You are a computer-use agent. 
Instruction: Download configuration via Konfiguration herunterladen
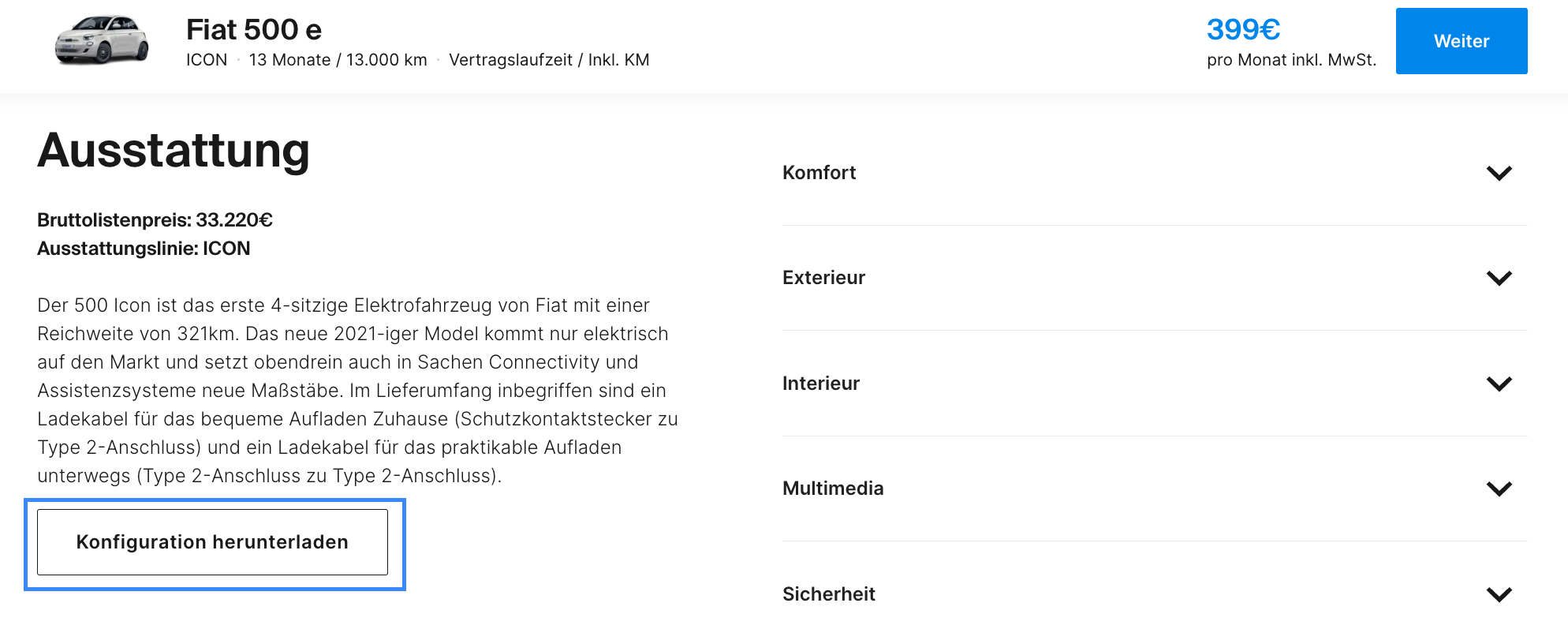[212, 542]
